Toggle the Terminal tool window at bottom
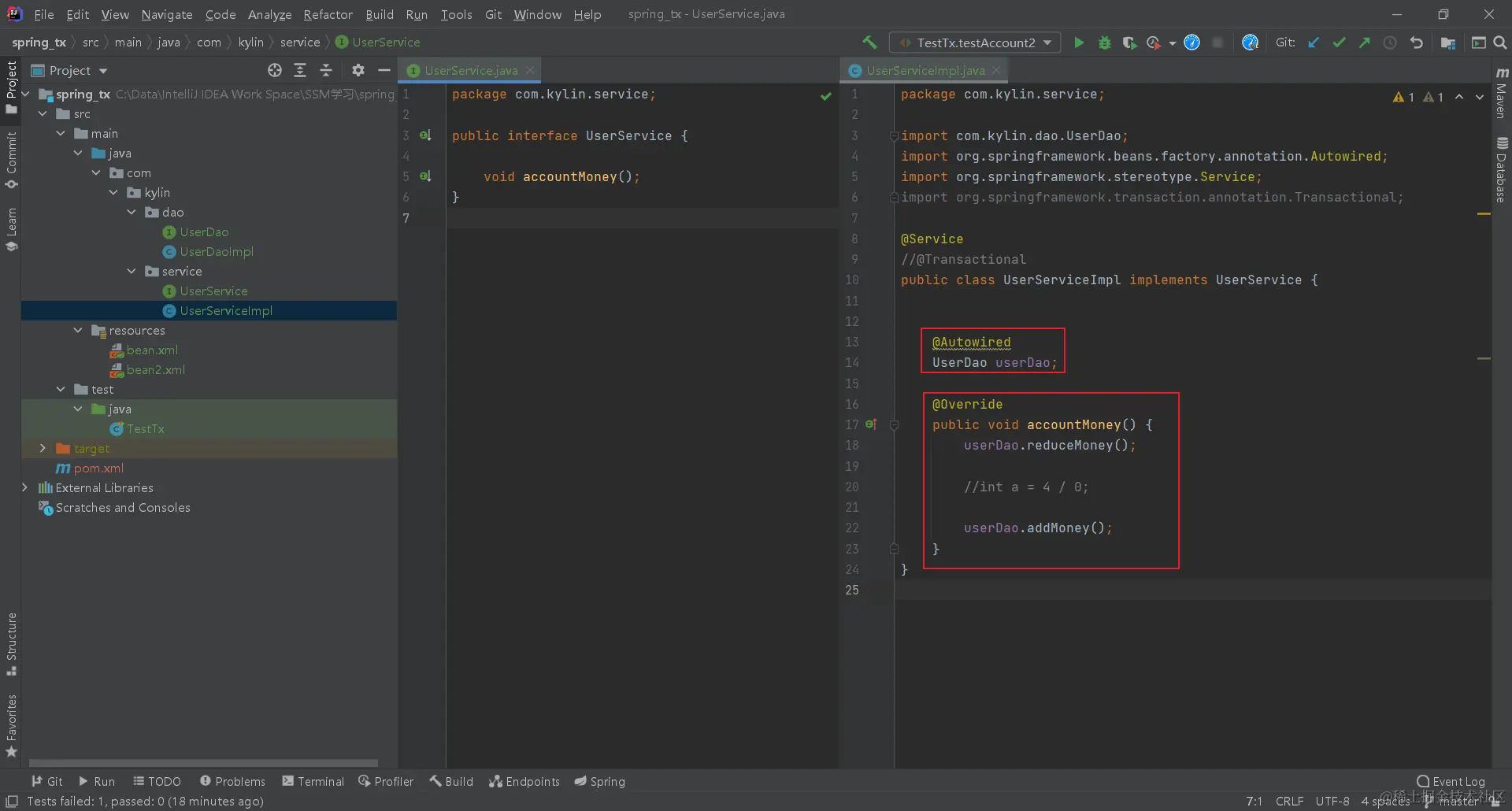 [x=313, y=781]
